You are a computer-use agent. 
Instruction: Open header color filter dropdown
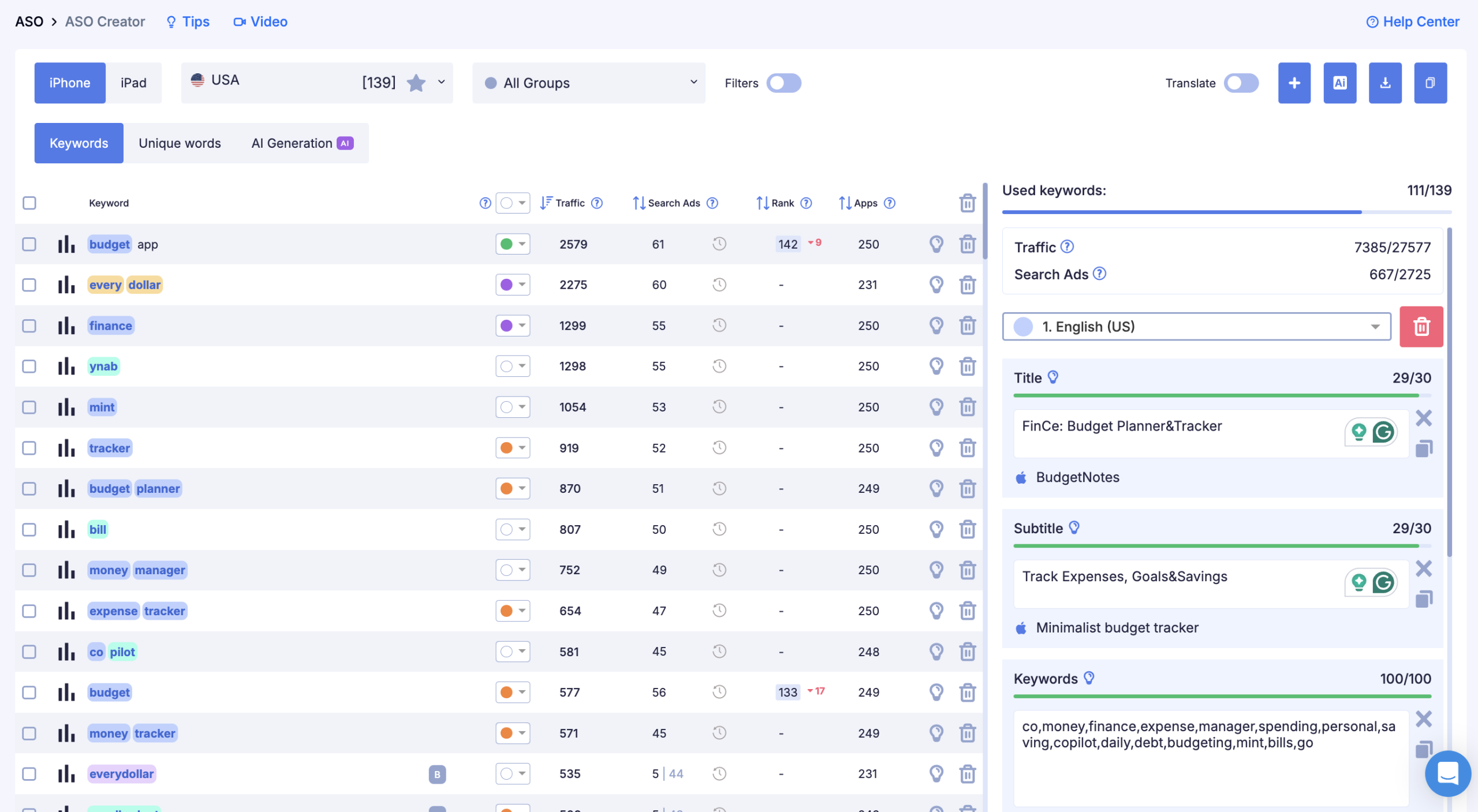pyautogui.click(x=513, y=203)
